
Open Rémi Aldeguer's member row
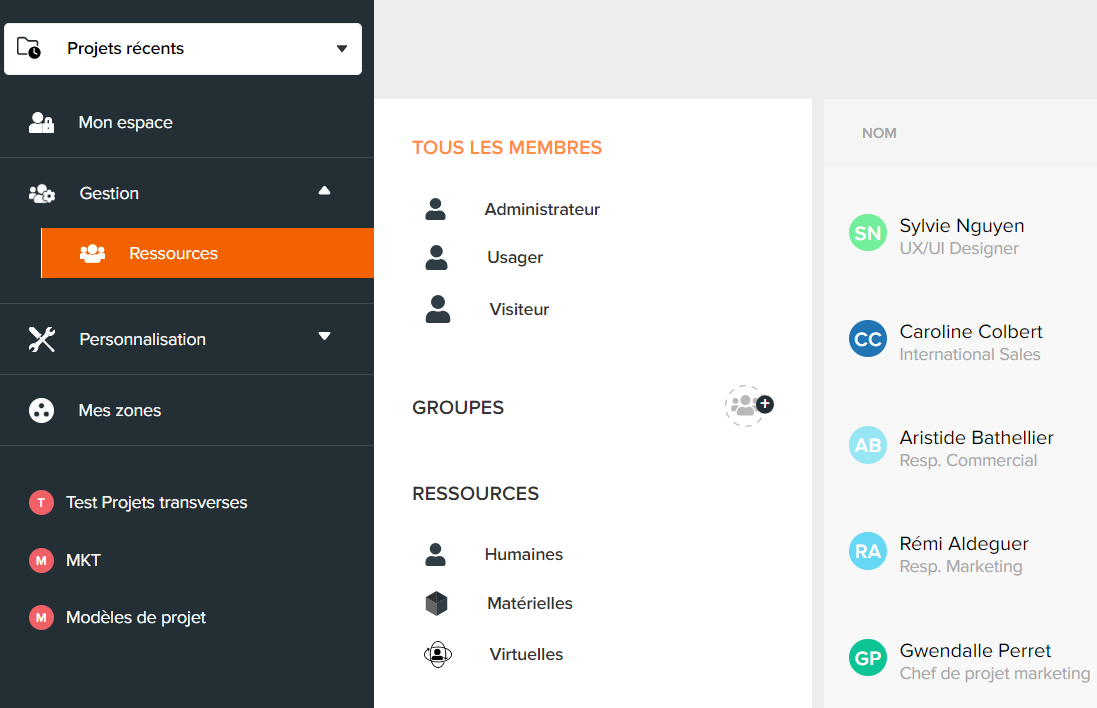pyautogui.click(x=961, y=554)
